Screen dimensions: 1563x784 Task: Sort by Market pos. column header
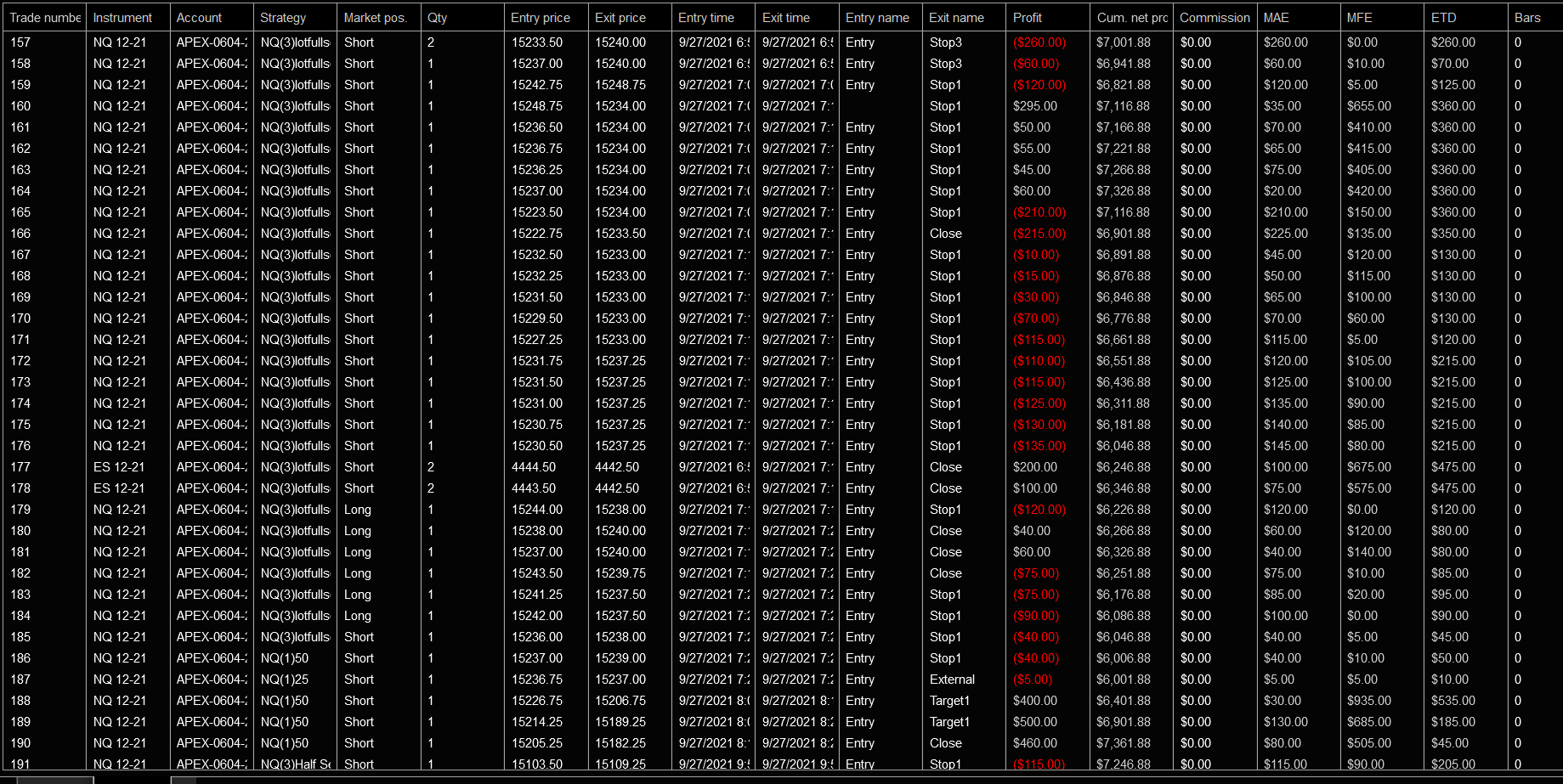(379, 18)
